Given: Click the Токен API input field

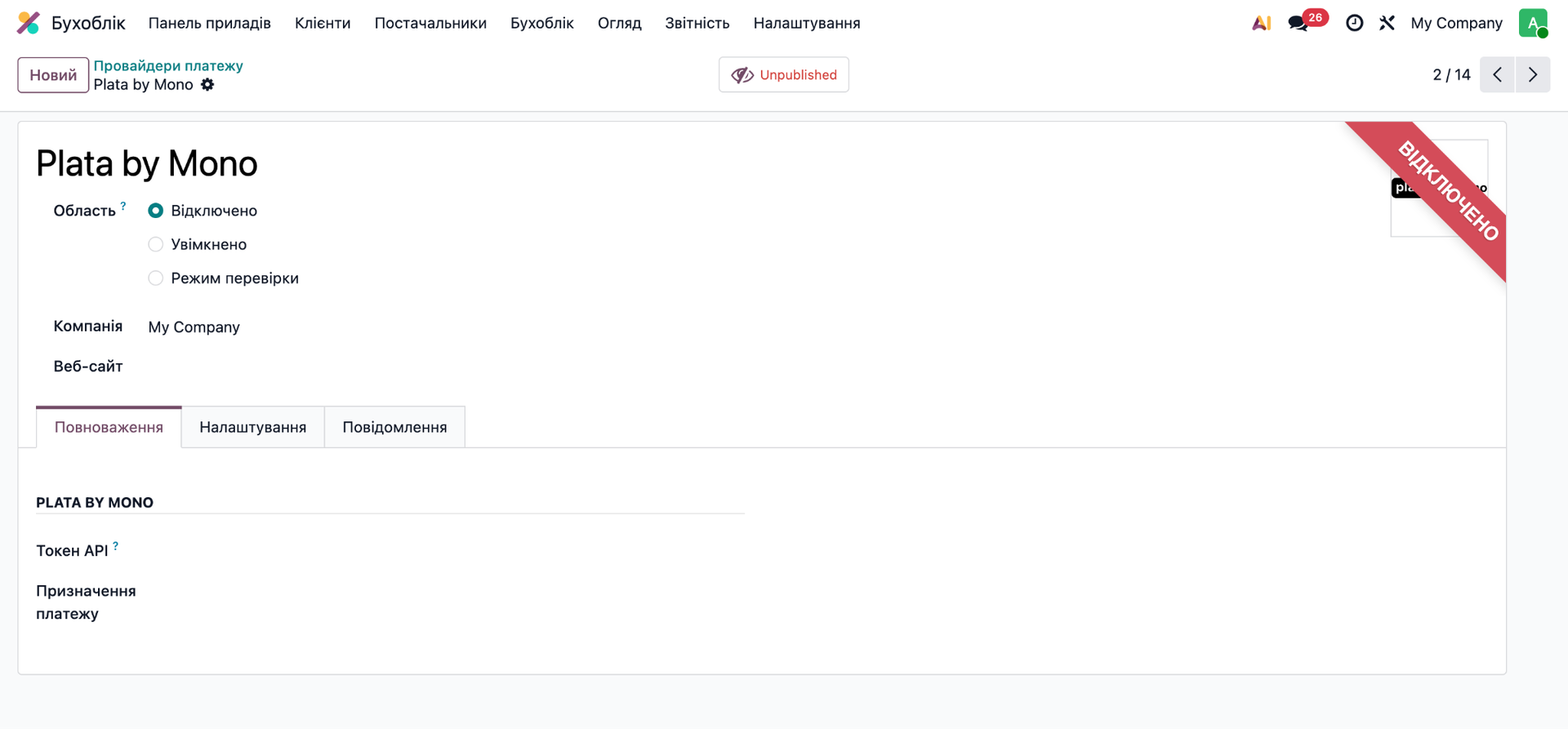Looking at the screenshot, I should (x=446, y=551).
